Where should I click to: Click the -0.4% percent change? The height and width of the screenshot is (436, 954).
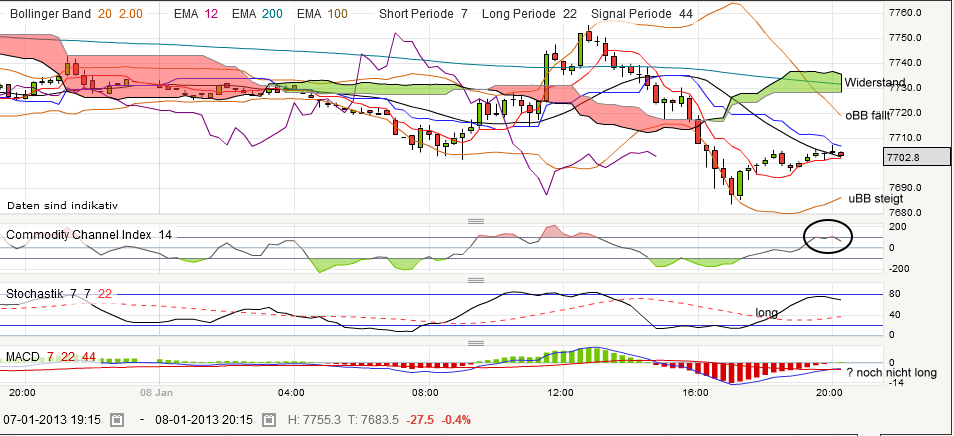click(455, 420)
